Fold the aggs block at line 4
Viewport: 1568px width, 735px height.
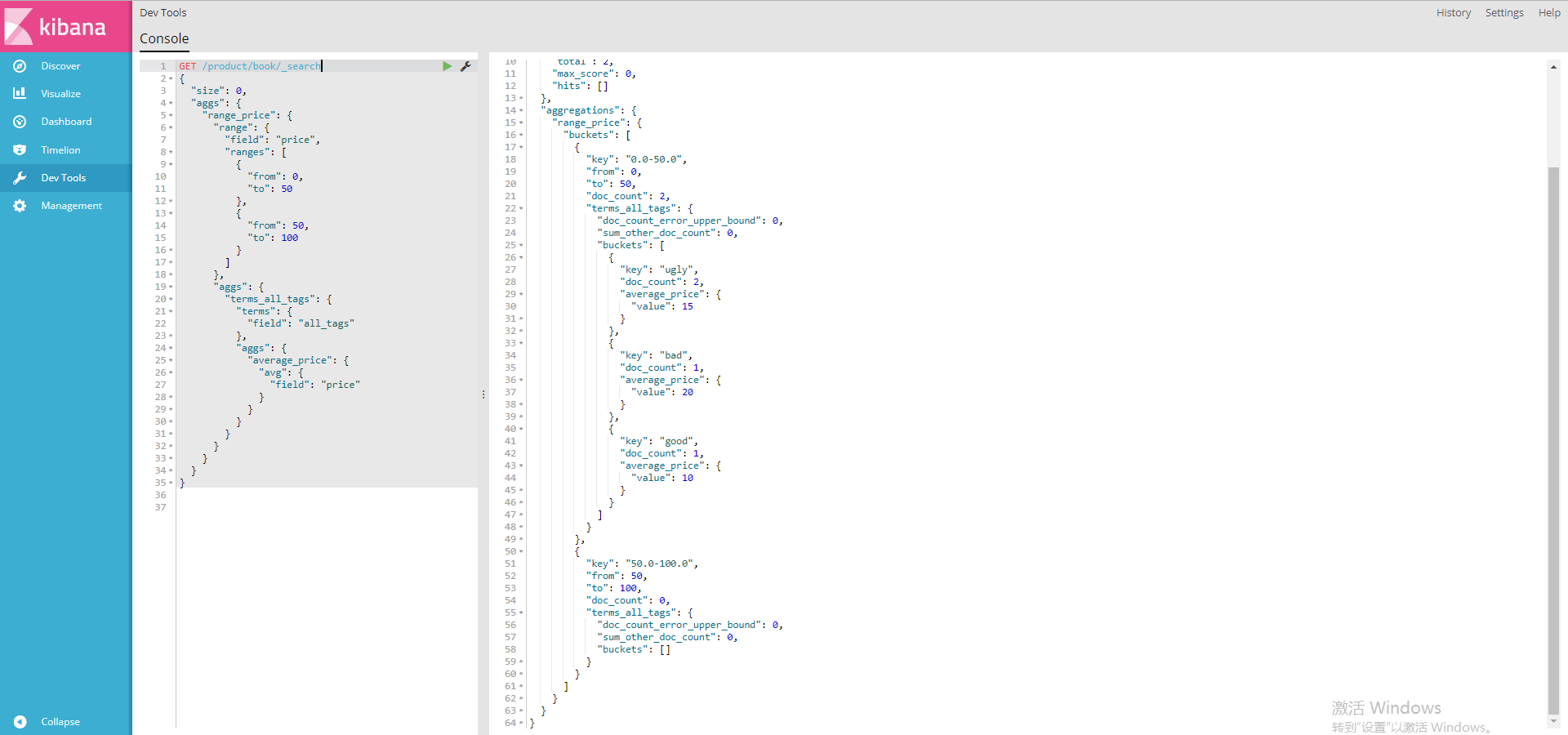tap(171, 103)
